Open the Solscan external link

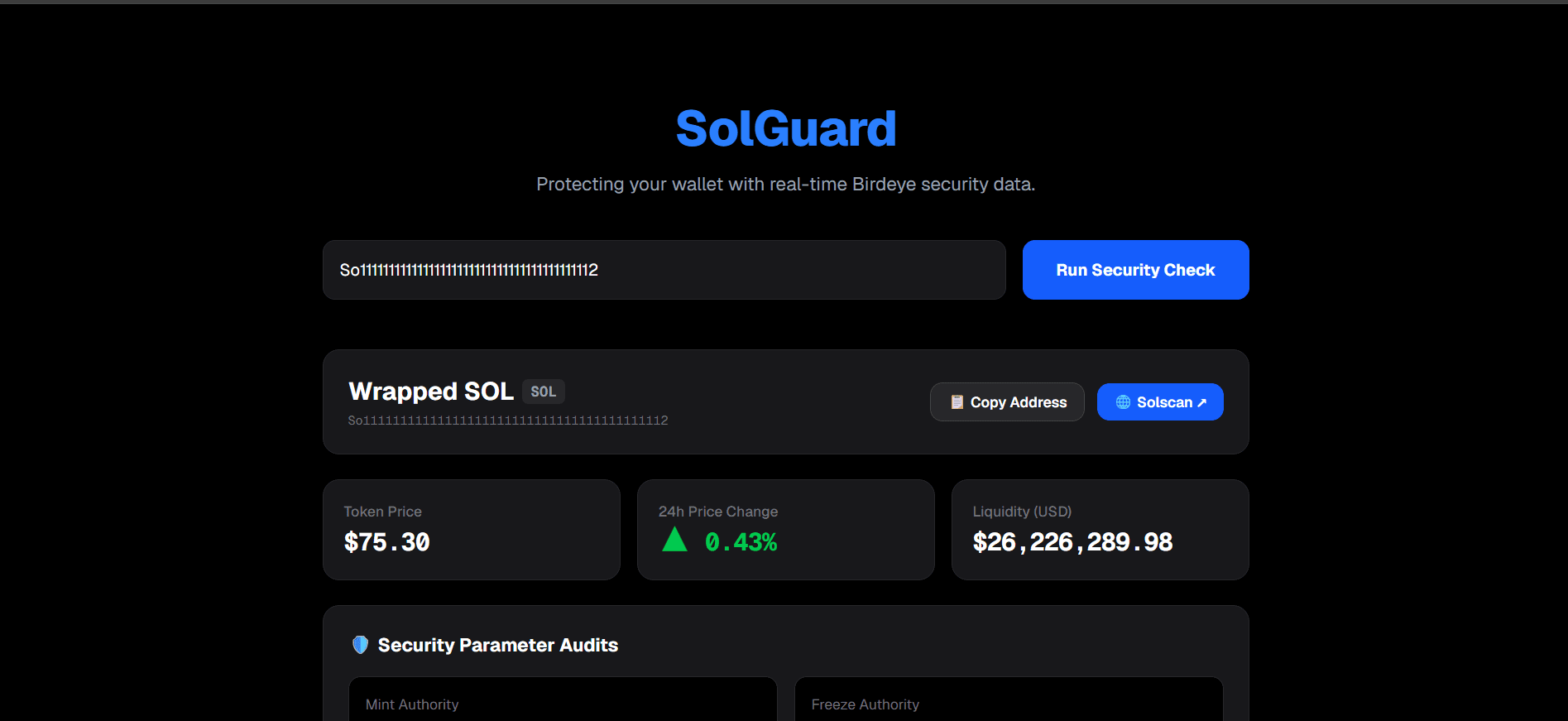[1160, 402]
